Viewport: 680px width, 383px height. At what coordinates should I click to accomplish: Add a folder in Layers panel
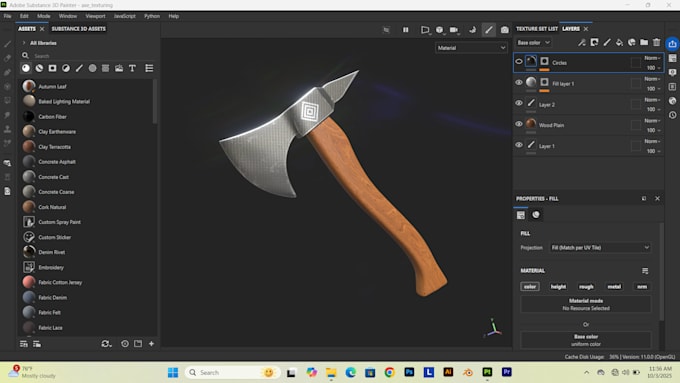point(644,43)
